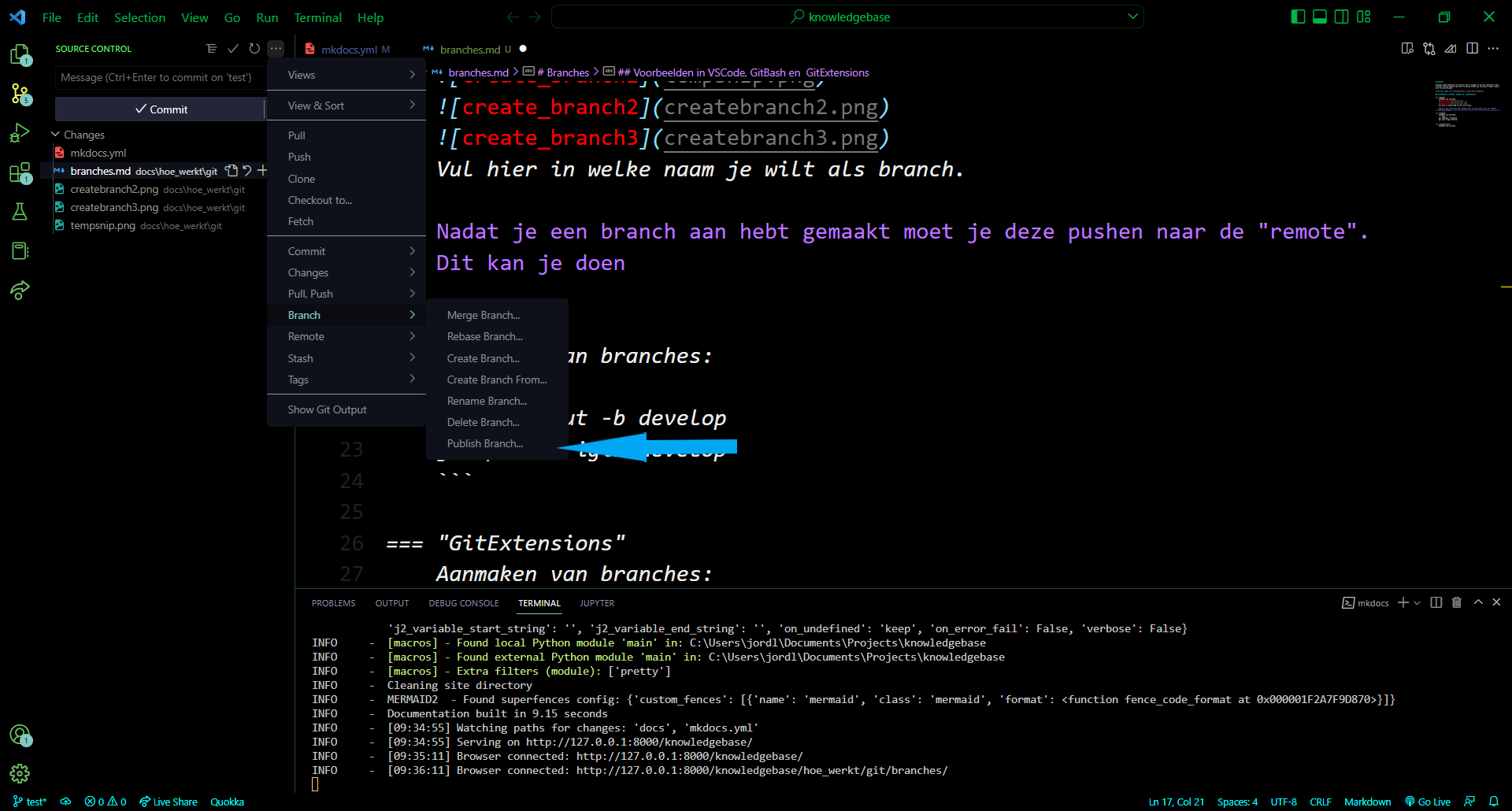Click Live Share in the status bar
Viewport: 1512px width, 811px height.
pyautogui.click(x=169, y=802)
